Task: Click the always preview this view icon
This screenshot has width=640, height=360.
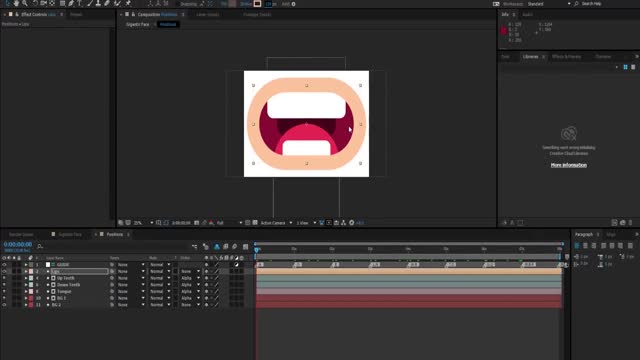Action: coord(121,223)
